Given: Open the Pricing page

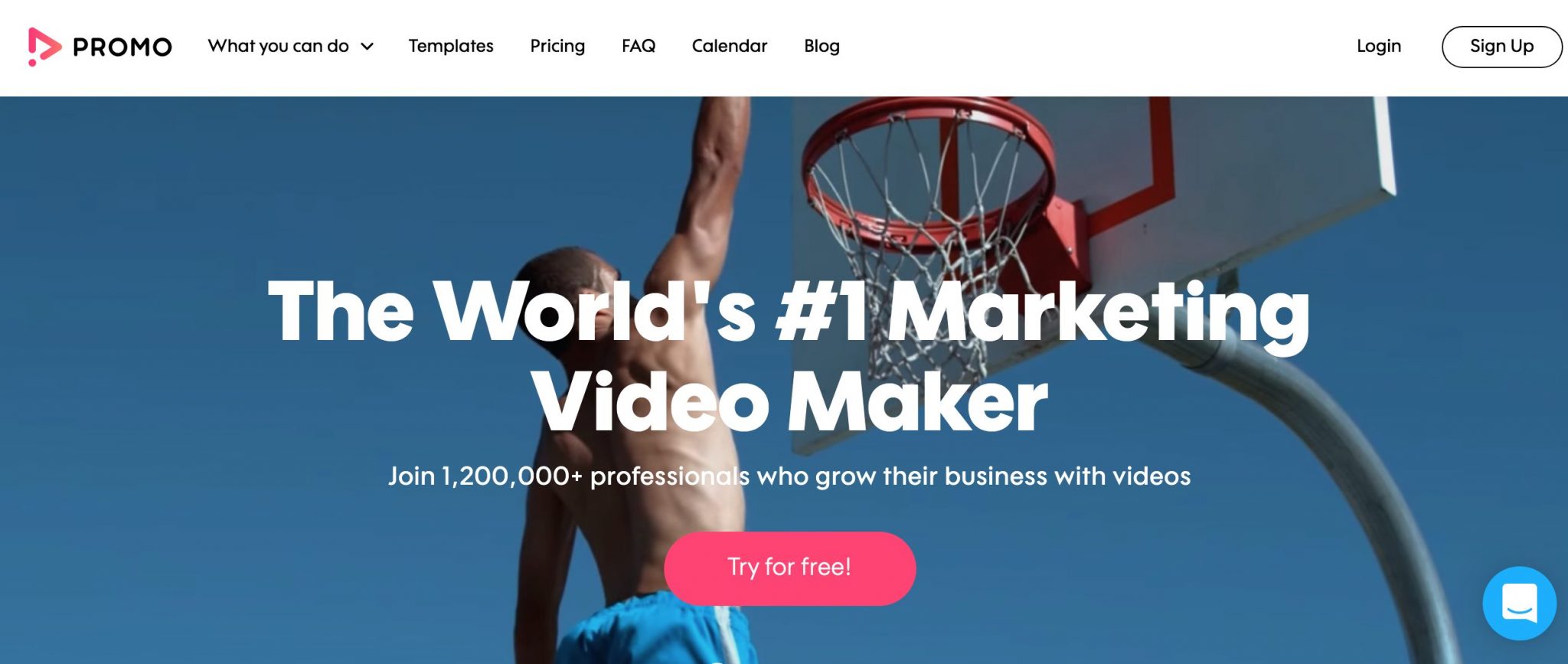Looking at the screenshot, I should click(x=557, y=46).
